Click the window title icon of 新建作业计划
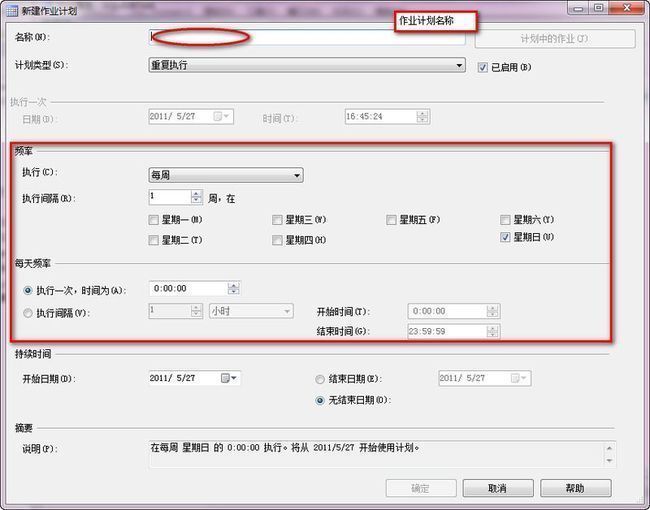 [12, 11]
